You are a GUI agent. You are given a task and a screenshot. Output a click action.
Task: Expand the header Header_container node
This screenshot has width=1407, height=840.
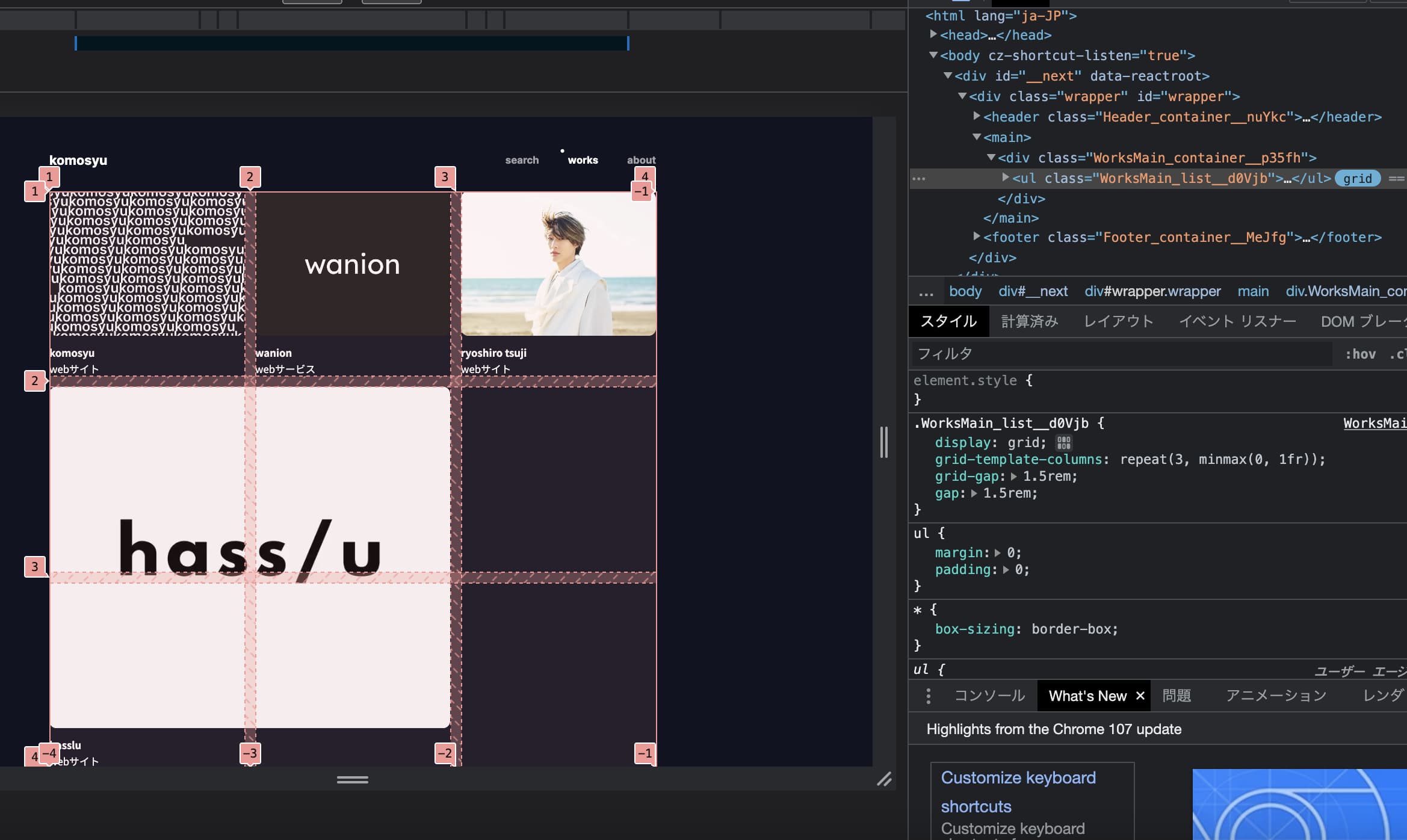tap(977, 116)
